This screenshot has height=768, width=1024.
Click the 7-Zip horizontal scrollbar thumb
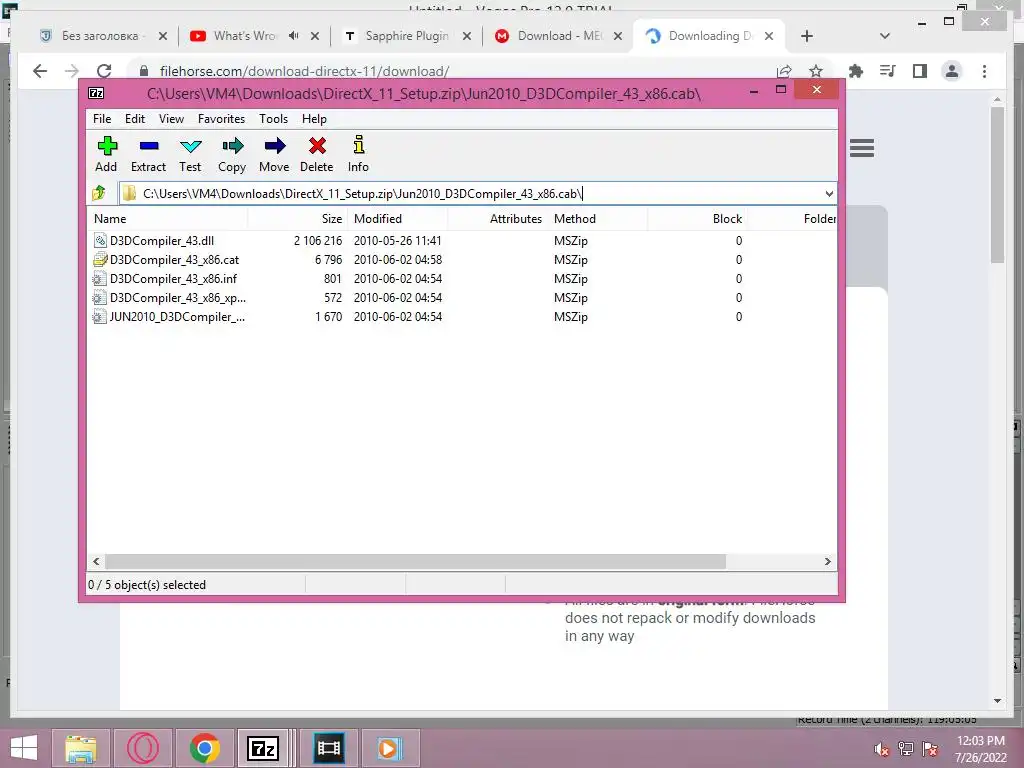(x=415, y=562)
